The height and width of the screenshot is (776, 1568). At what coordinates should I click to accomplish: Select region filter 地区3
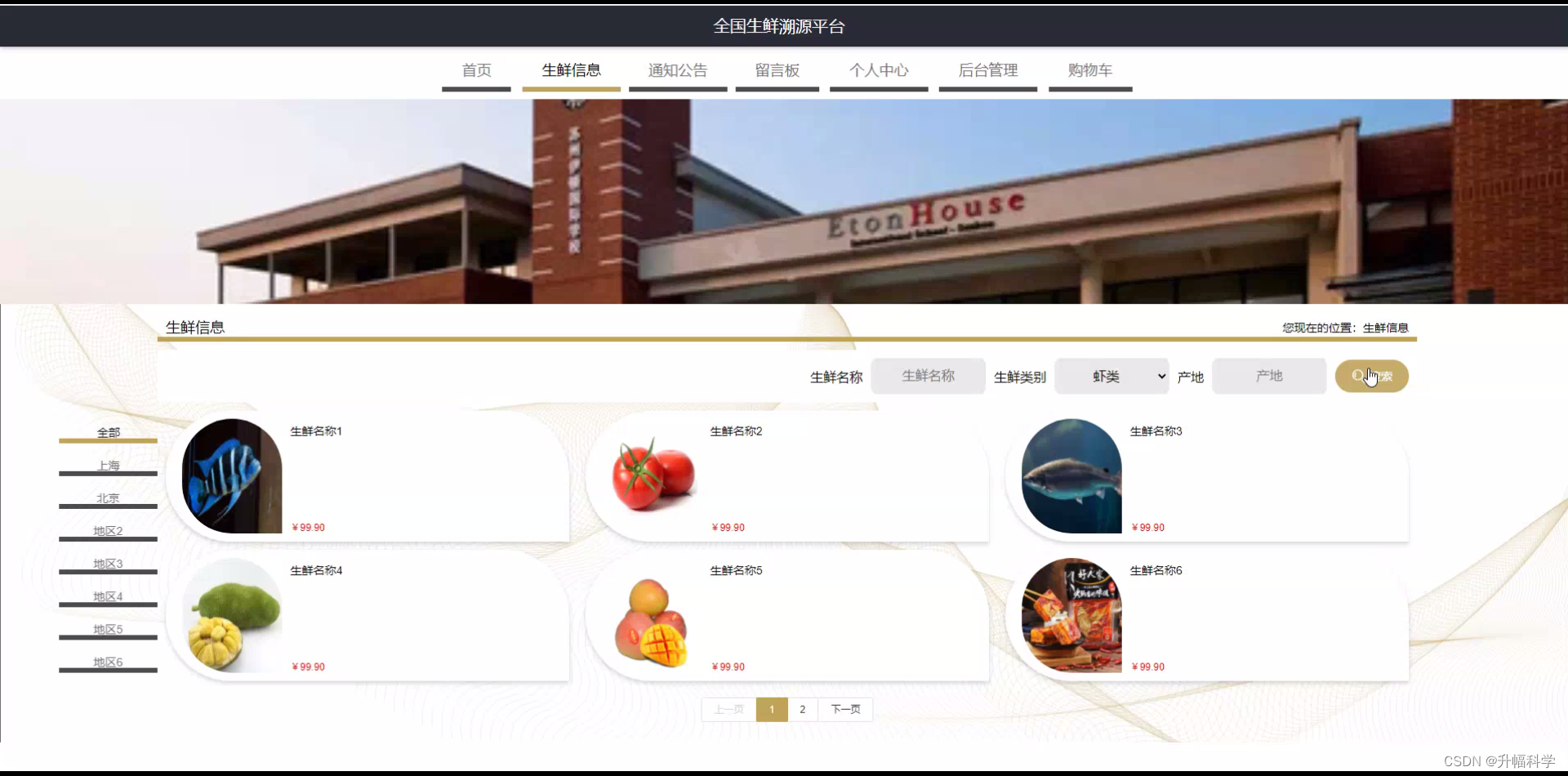tap(108, 563)
